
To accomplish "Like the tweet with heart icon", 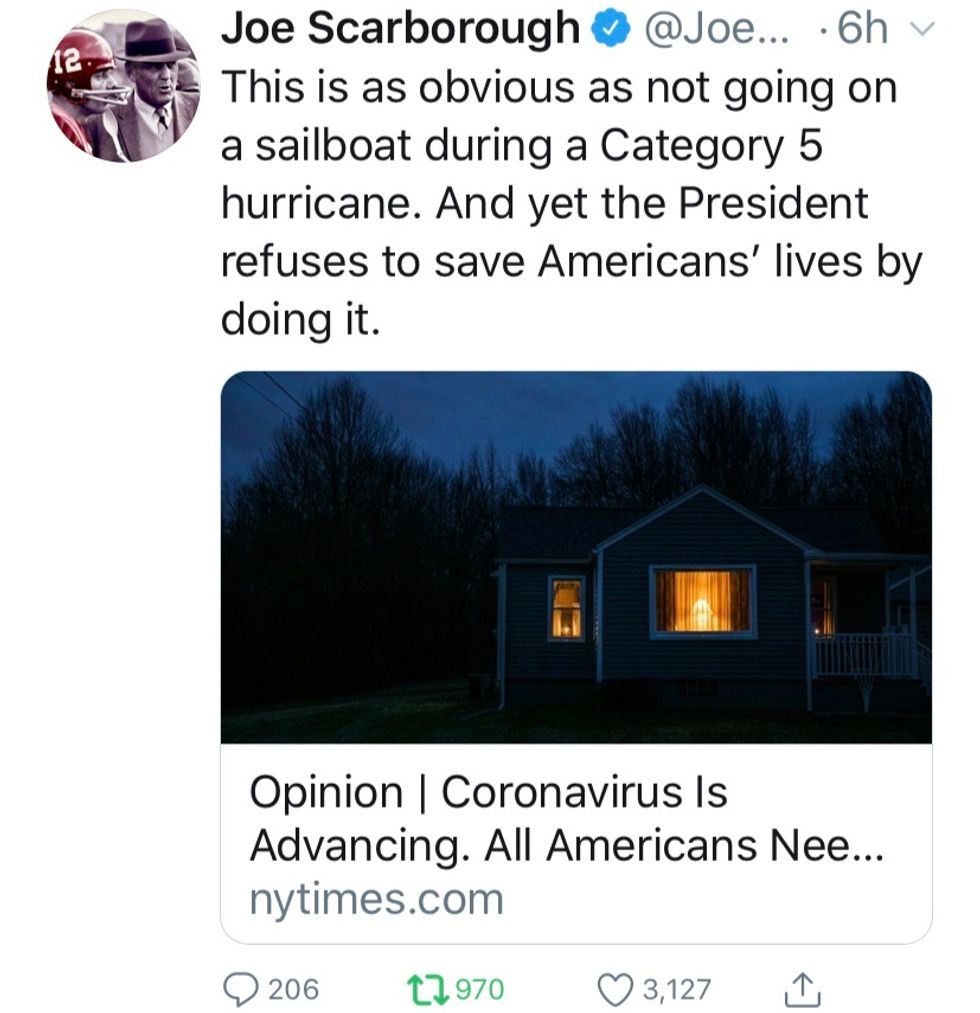I will coord(615,990).
